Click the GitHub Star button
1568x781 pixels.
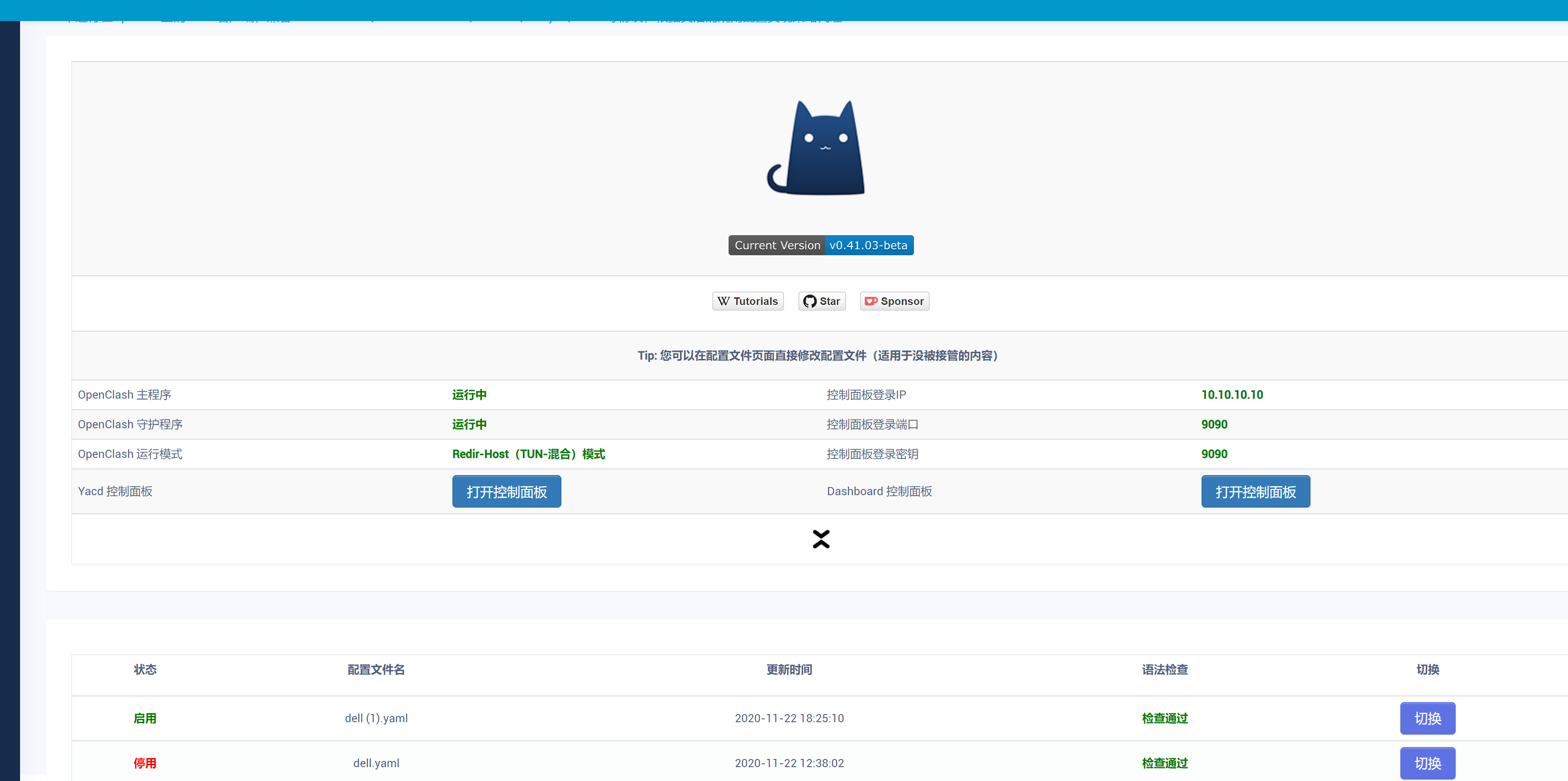(822, 301)
